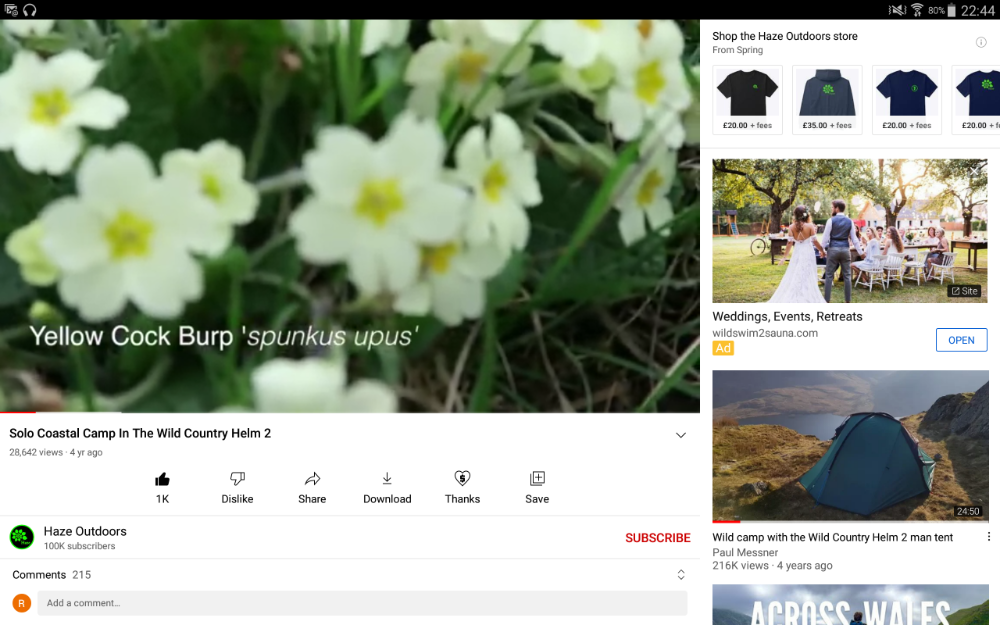Tap the headphones icon in the status bar
Viewport: 1000px width, 625px height.
coord(29,10)
